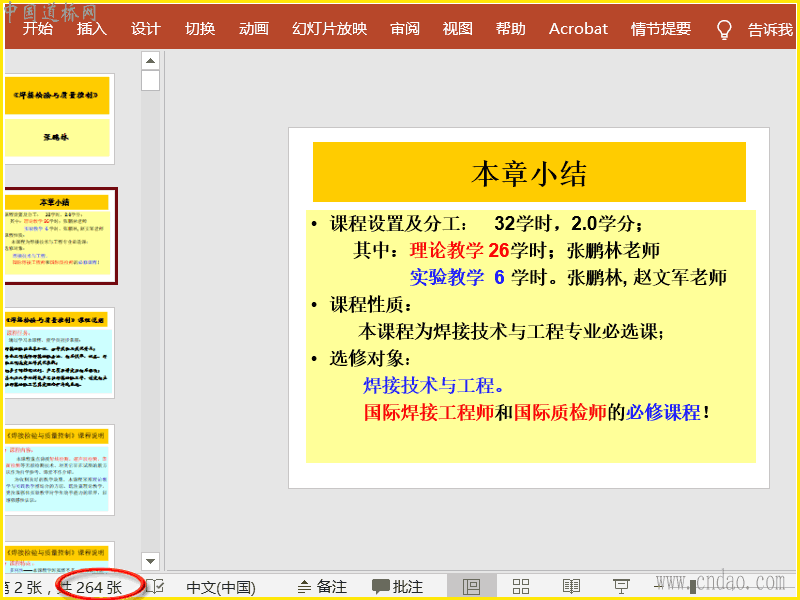Screen dimensions: 800x600
Task: Open the Acrobat ribbon tab
Action: coord(578,29)
